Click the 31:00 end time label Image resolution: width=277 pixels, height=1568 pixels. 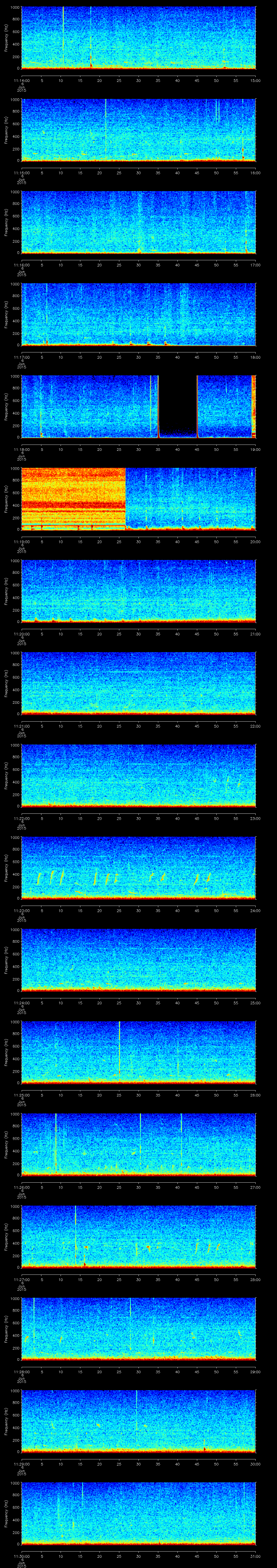tap(255, 1556)
